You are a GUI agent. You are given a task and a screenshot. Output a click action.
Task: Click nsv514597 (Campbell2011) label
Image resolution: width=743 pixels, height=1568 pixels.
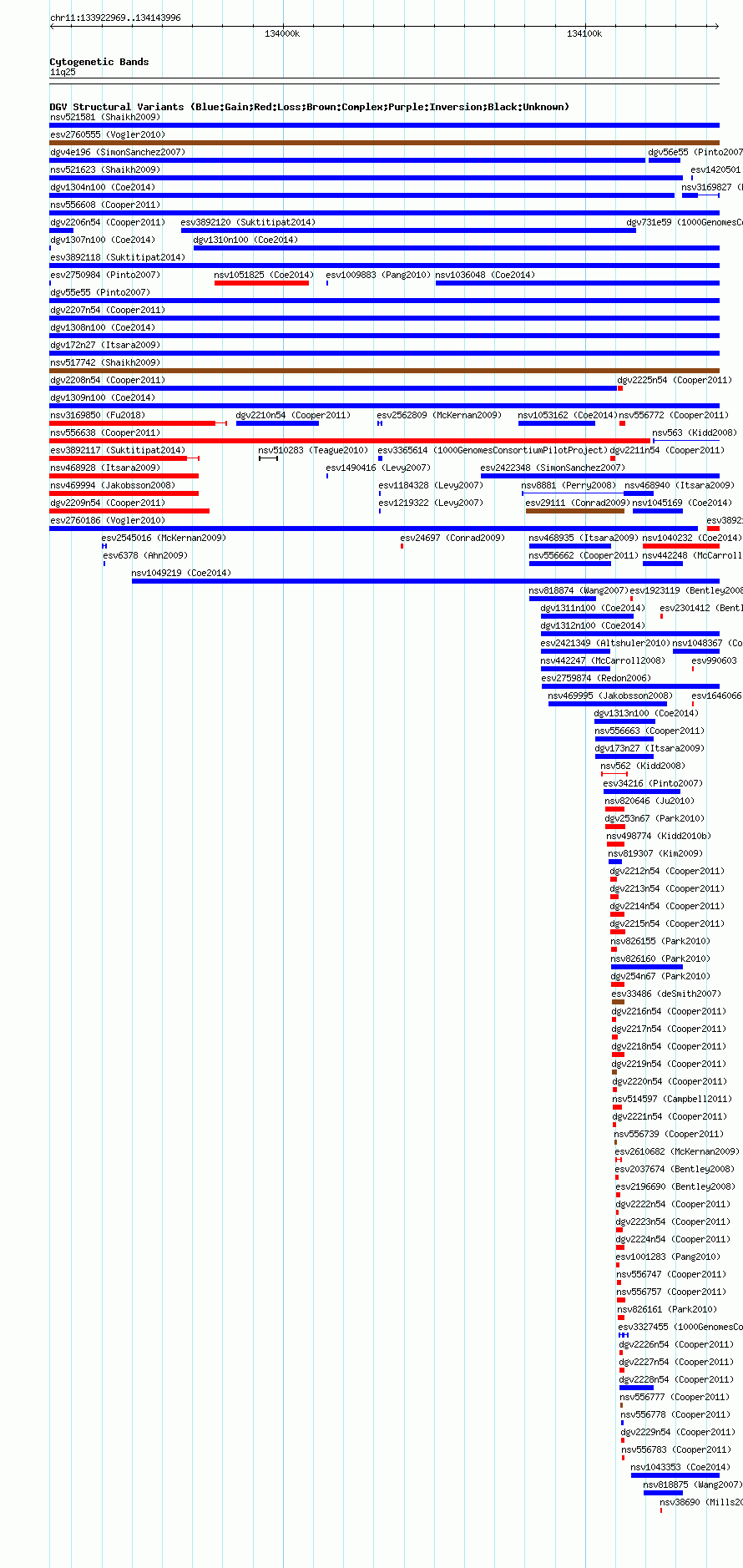(x=672, y=1100)
